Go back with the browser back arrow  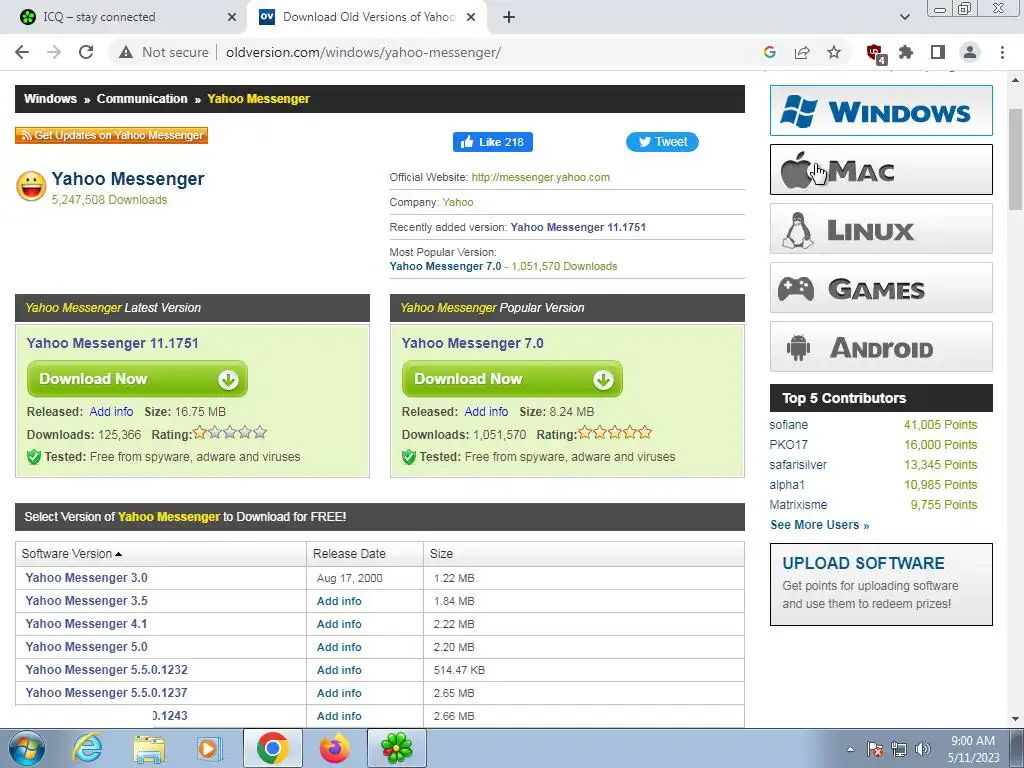[22, 52]
